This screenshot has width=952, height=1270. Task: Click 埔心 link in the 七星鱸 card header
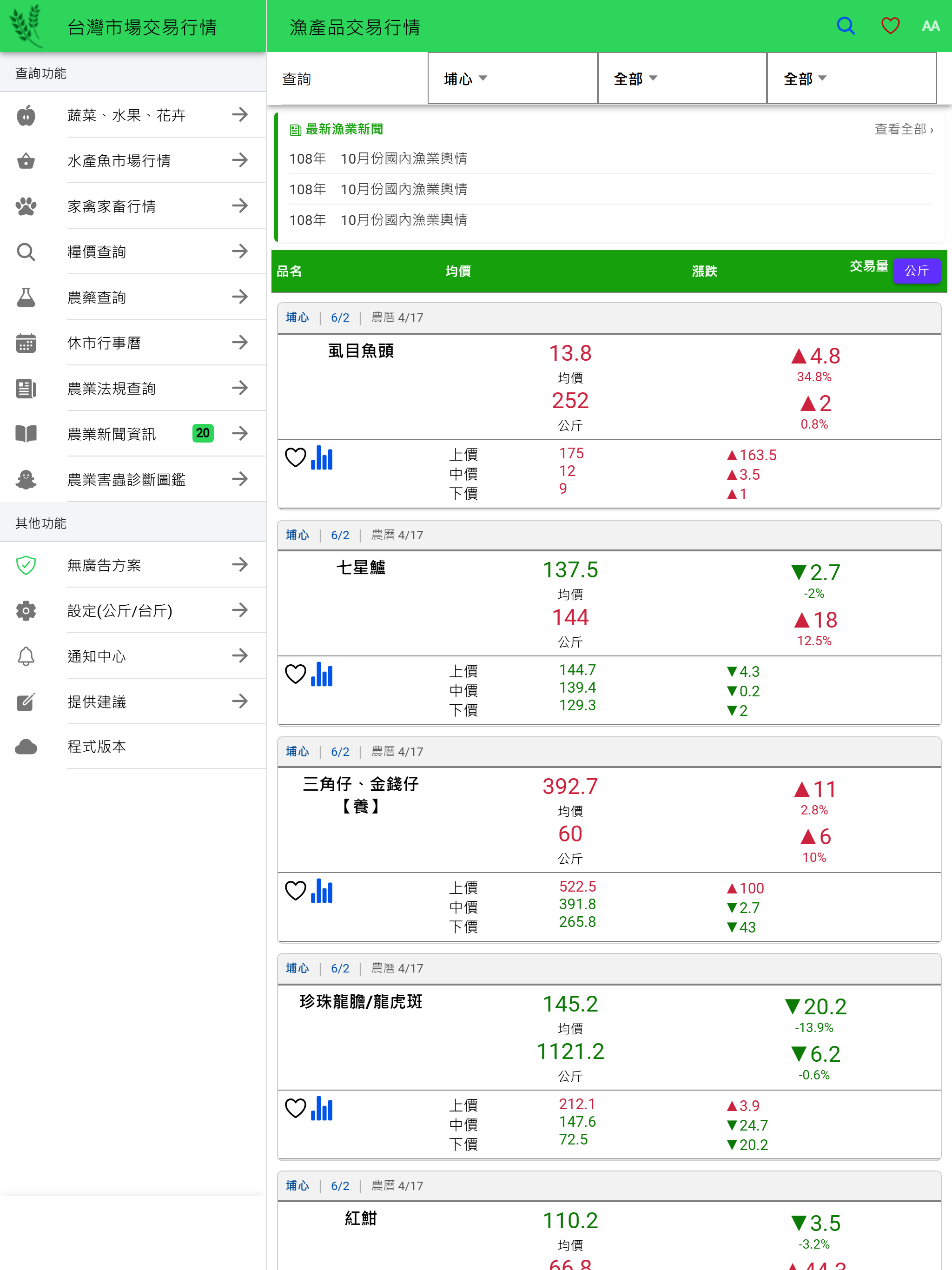tap(297, 535)
